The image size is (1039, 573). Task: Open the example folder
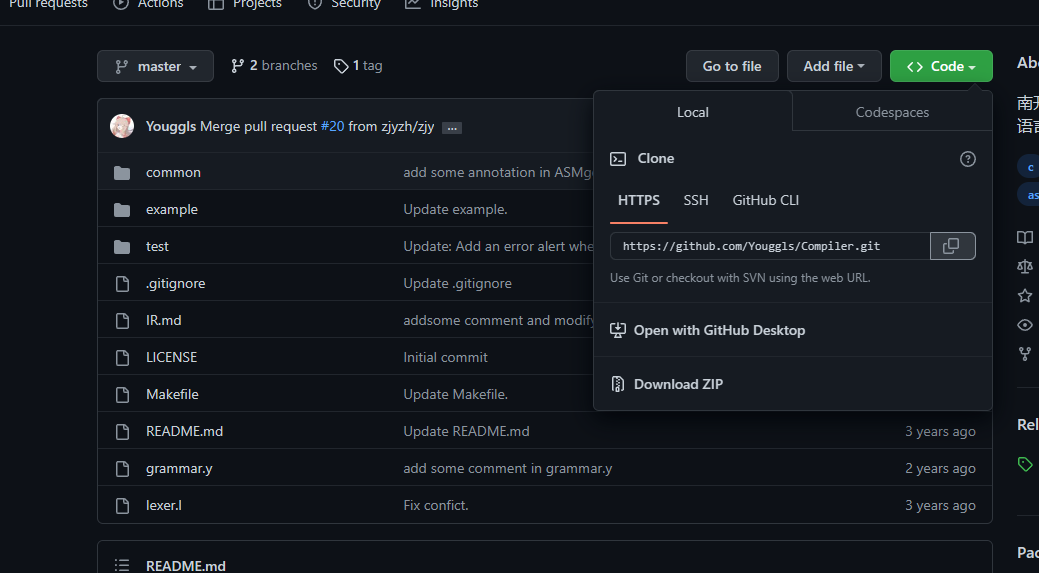coord(172,209)
